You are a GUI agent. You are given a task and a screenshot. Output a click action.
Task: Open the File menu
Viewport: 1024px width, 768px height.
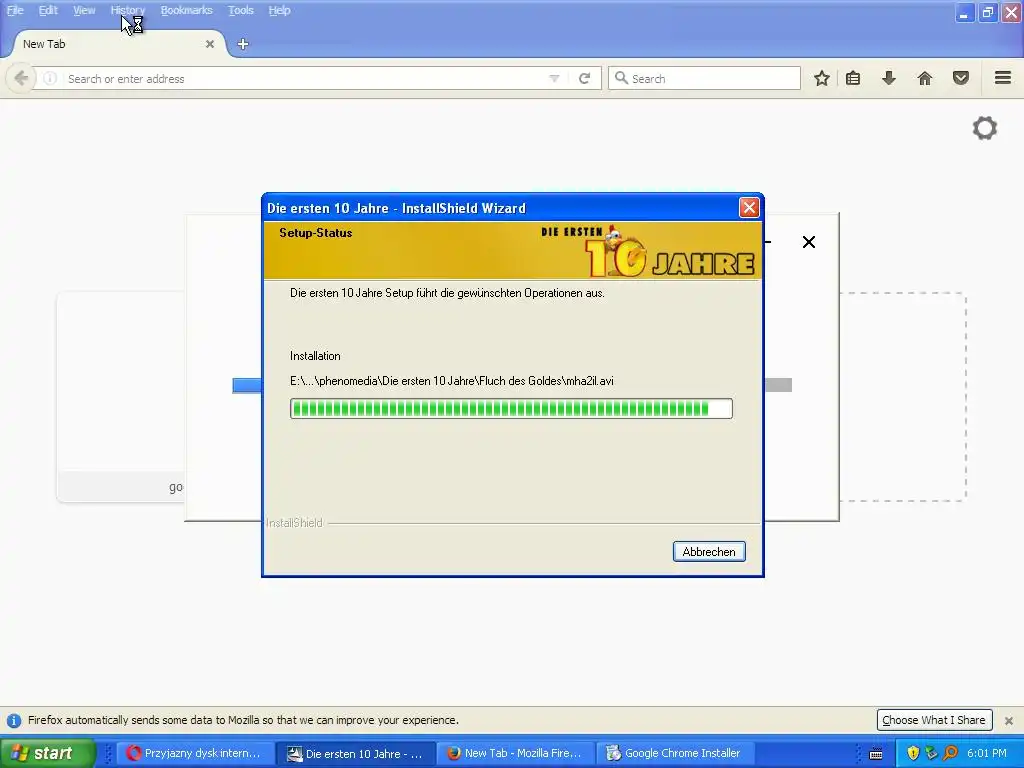tap(15, 10)
